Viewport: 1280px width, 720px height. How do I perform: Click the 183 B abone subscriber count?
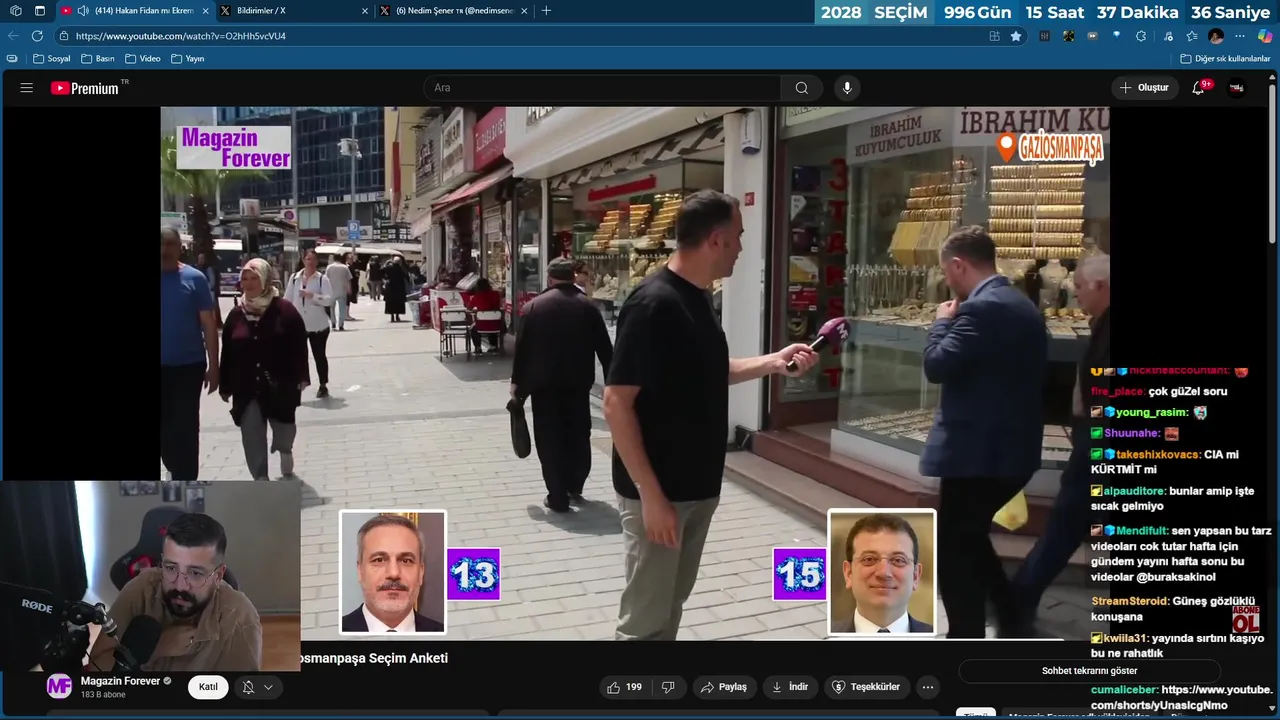[x=103, y=694]
